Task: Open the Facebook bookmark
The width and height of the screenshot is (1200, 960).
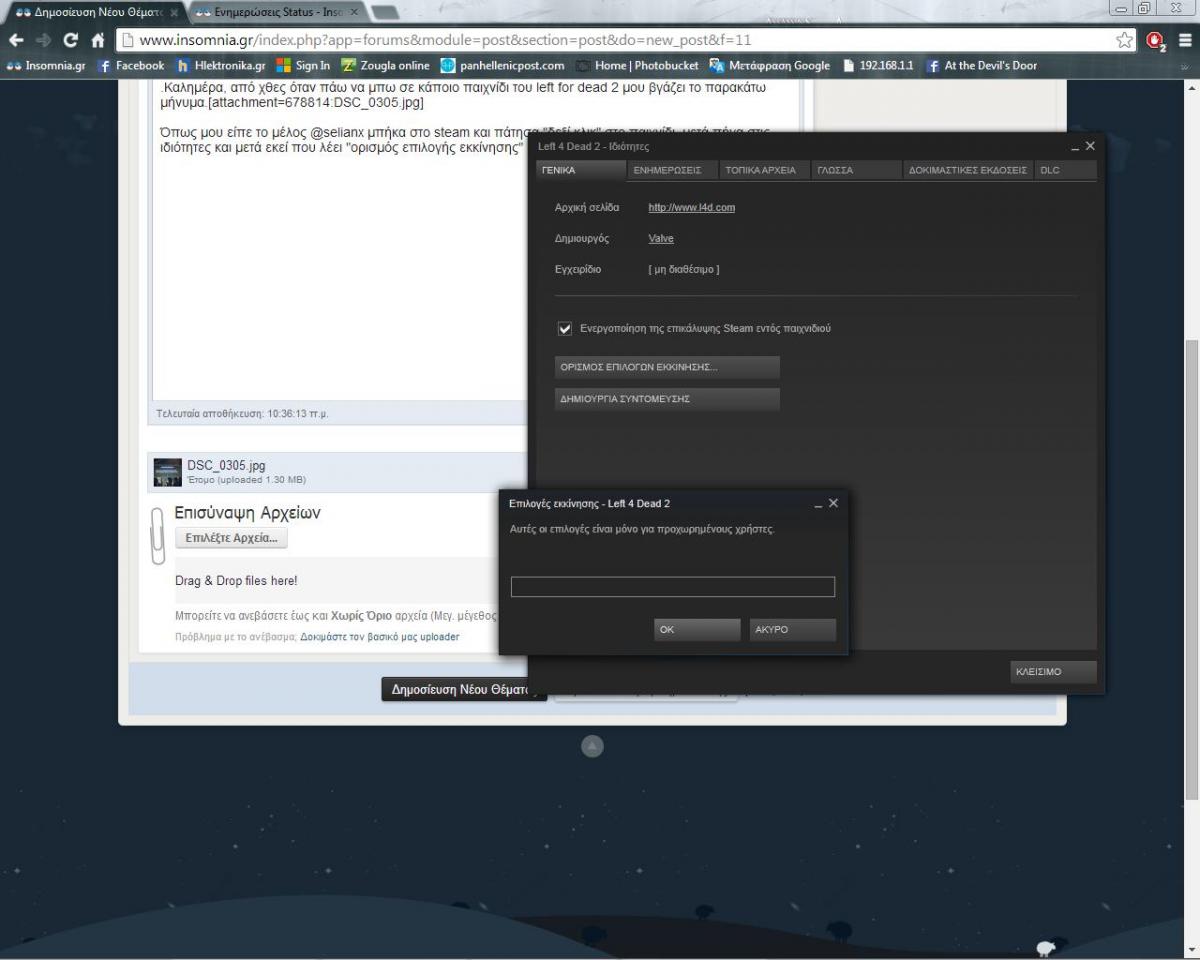Action: point(131,66)
